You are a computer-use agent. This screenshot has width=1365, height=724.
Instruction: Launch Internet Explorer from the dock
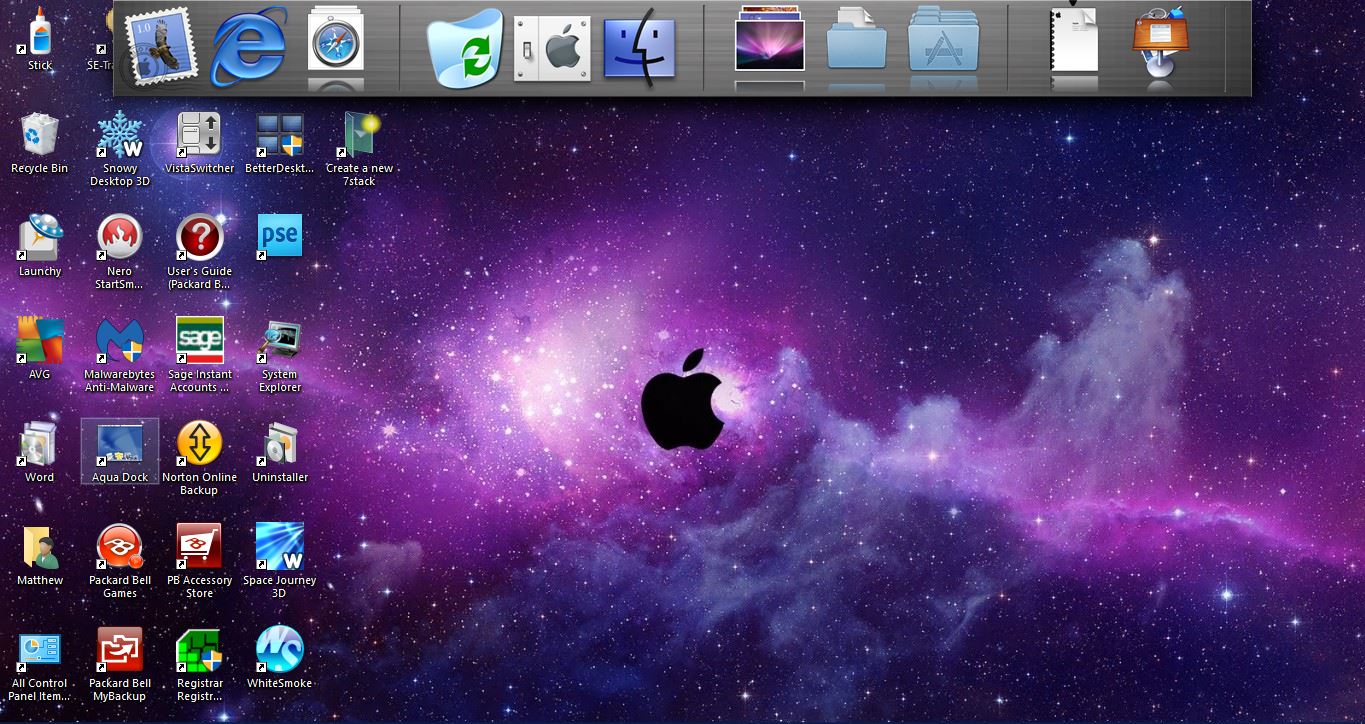tap(248, 46)
